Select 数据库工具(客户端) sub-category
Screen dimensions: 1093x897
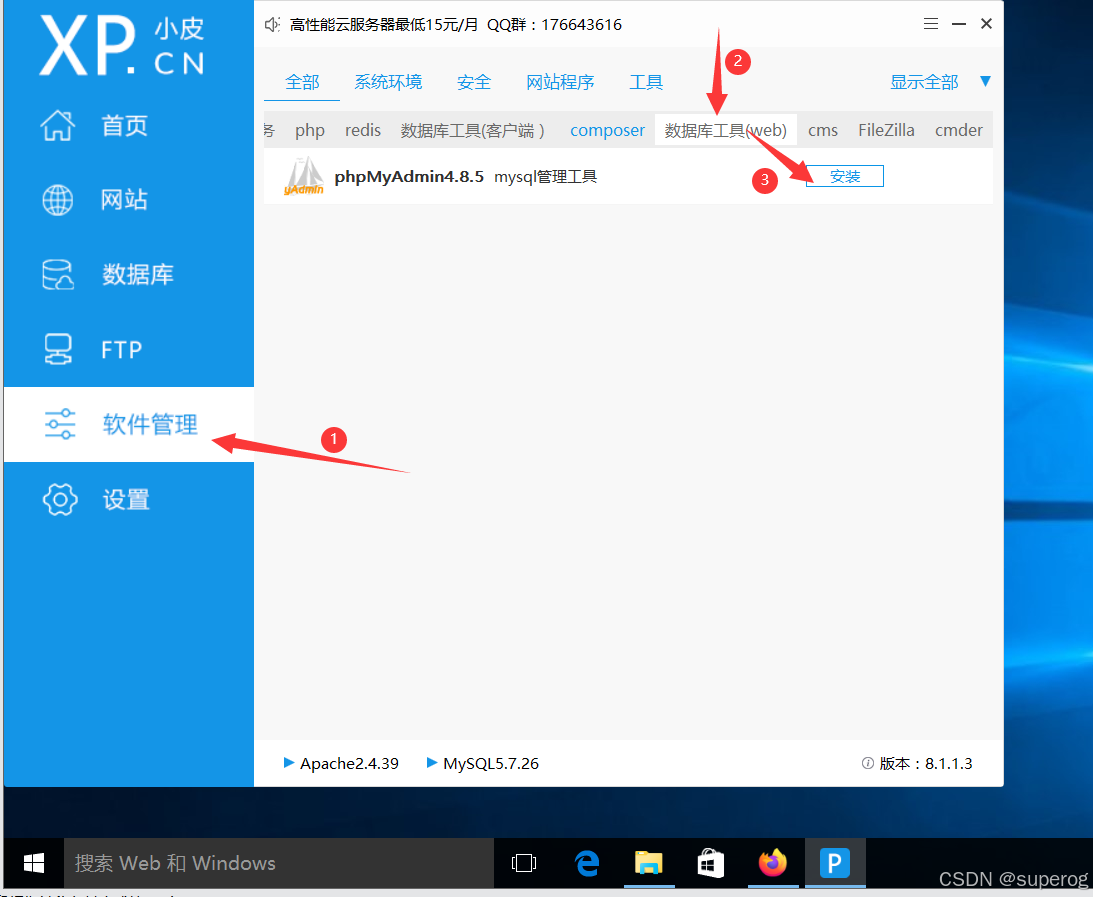pos(472,130)
